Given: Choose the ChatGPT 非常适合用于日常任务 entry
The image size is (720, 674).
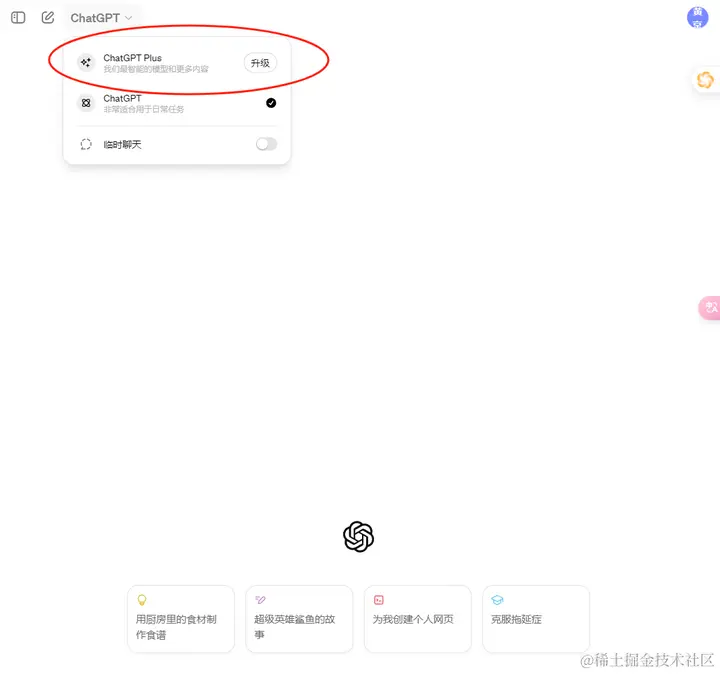Looking at the screenshot, I should [177, 103].
